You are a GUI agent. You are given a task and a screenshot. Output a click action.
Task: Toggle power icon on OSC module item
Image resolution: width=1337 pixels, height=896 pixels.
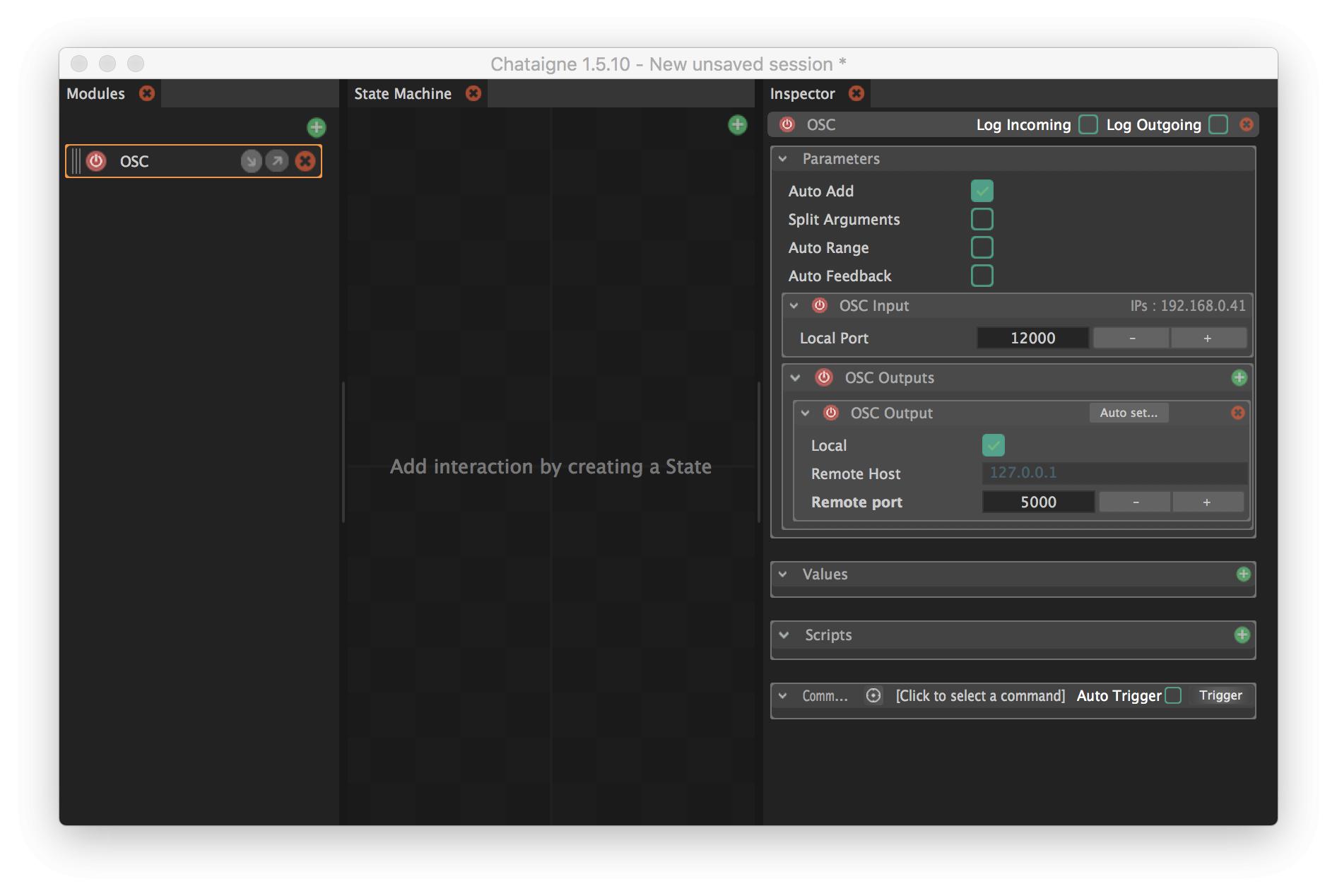[x=96, y=161]
